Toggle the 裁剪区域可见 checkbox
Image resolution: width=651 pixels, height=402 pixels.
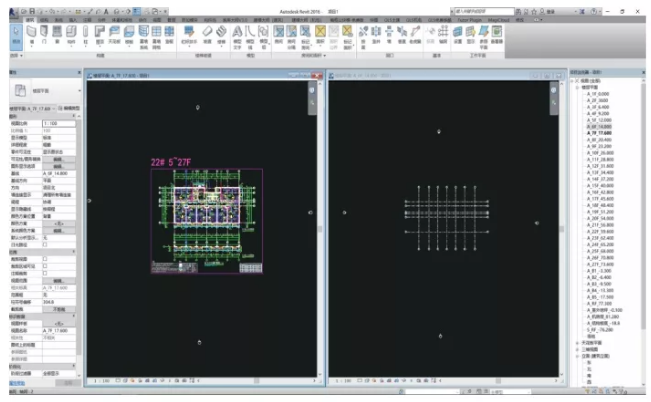pos(46,266)
